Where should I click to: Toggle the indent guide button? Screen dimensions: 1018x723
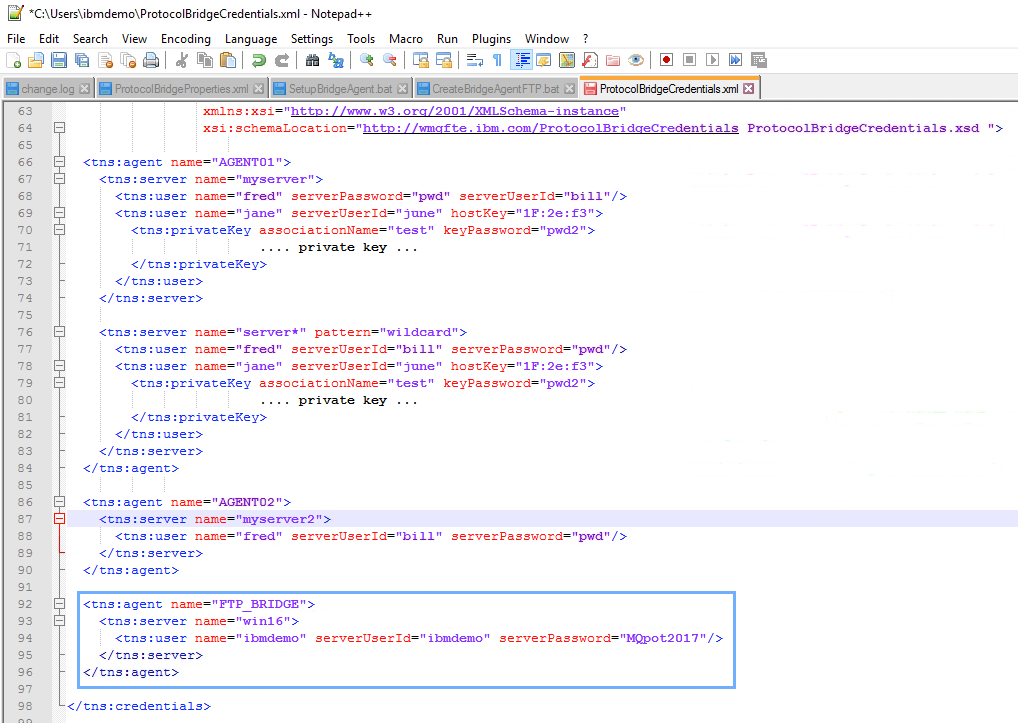pyautogui.click(x=521, y=60)
